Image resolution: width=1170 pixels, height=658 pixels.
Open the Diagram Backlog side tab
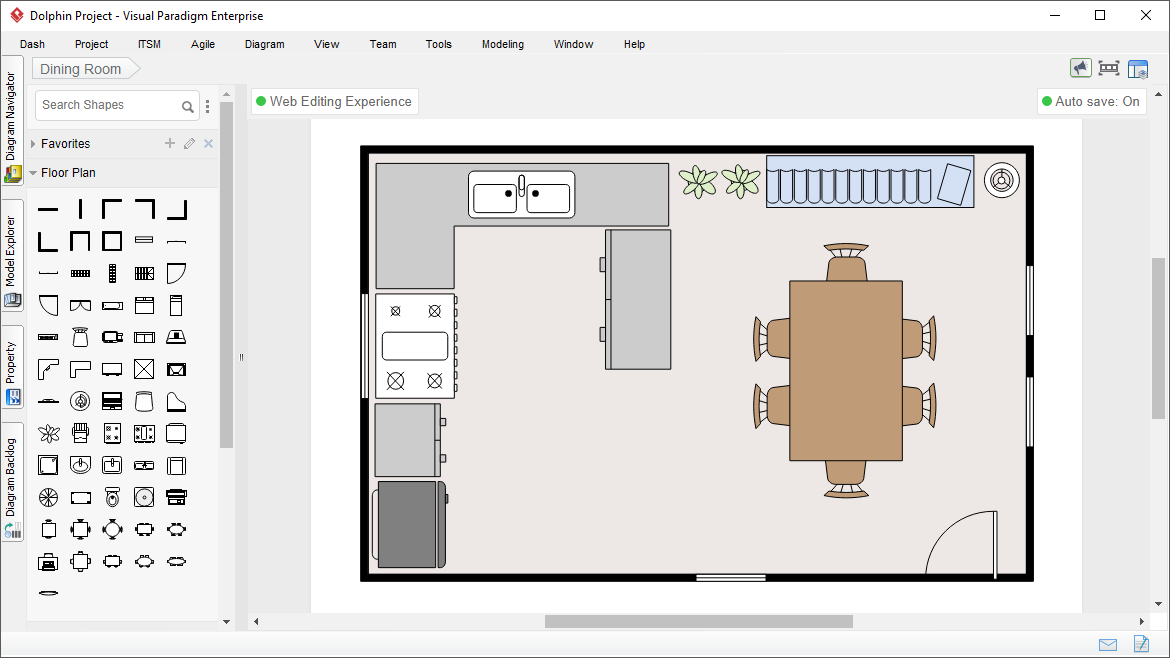pyautogui.click(x=12, y=482)
